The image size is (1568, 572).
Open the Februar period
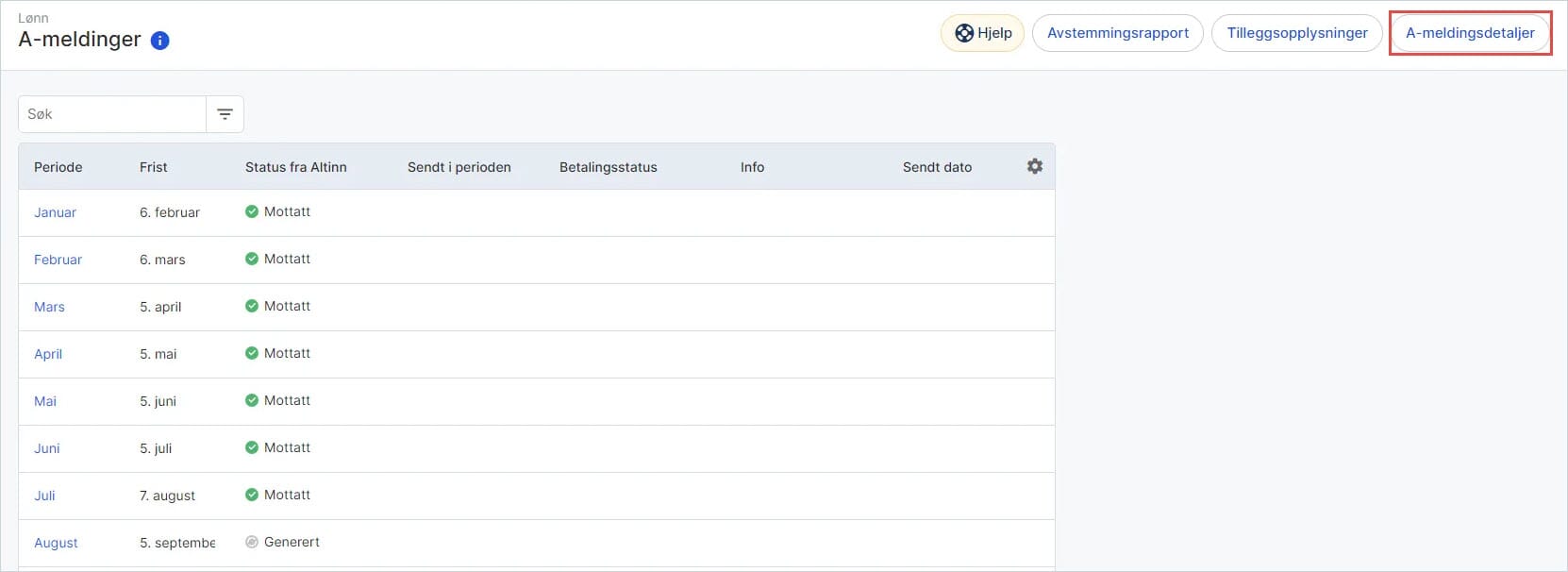tap(58, 260)
